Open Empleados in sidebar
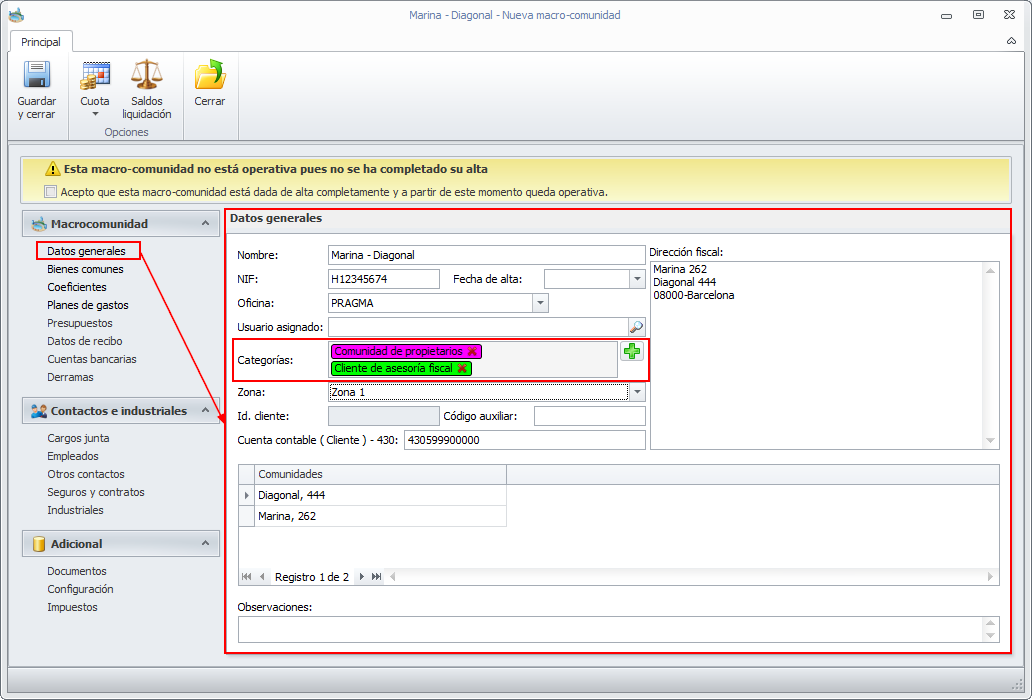Image resolution: width=1032 pixels, height=700 pixels. pos(73,456)
